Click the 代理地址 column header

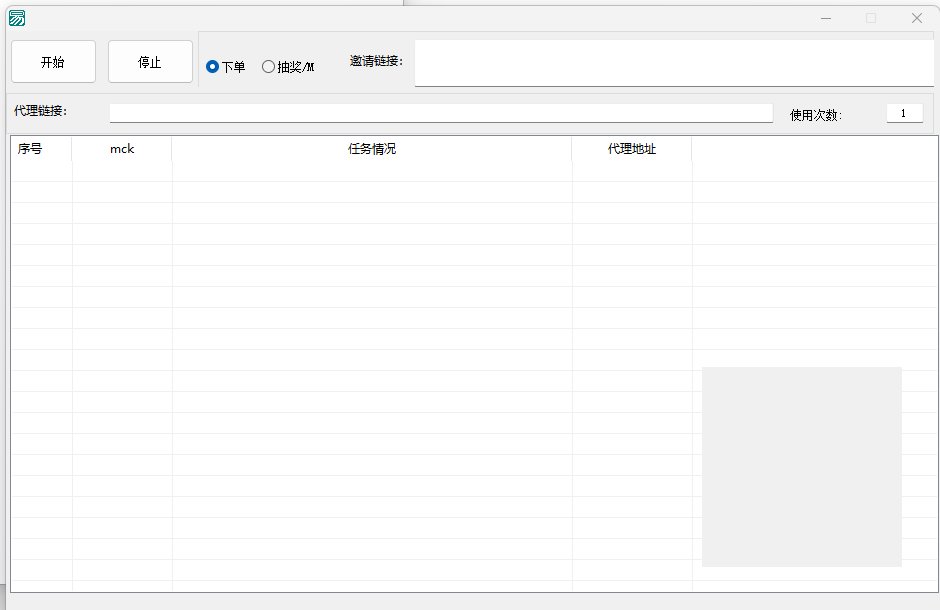coord(632,149)
